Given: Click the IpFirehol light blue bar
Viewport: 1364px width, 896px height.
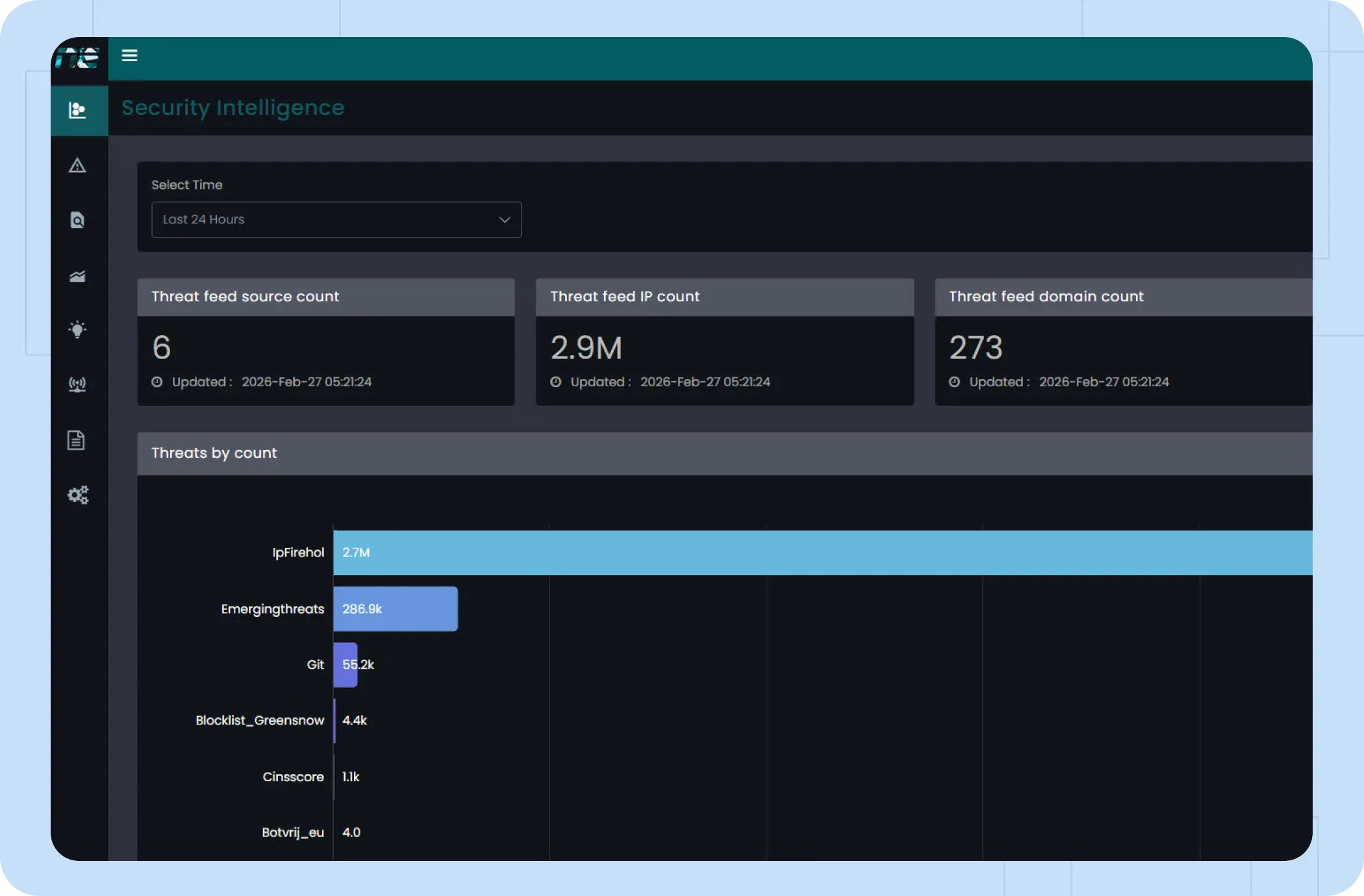Looking at the screenshot, I should click(822, 553).
